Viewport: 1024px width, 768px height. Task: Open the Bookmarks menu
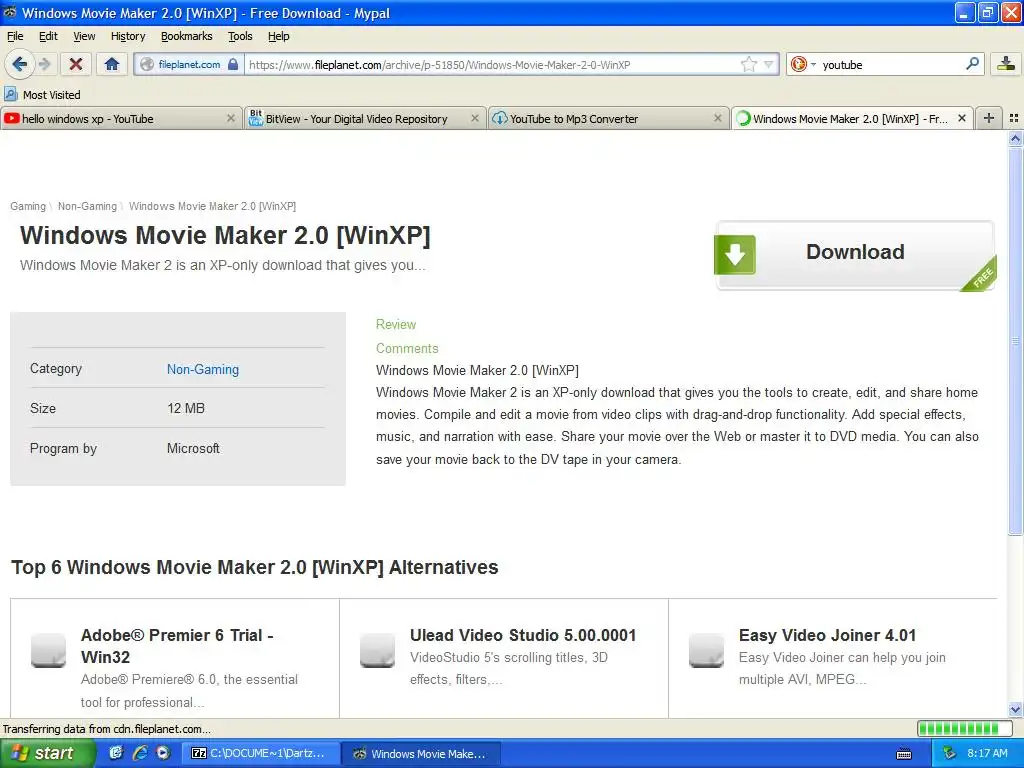click(x=187, y=36)
